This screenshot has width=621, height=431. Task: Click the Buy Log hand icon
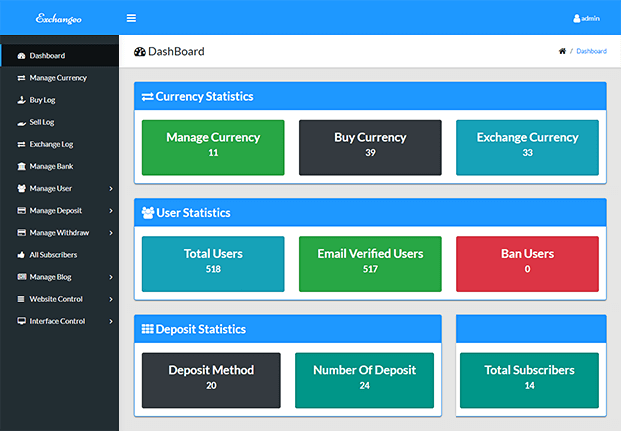[x=21, y=100]
